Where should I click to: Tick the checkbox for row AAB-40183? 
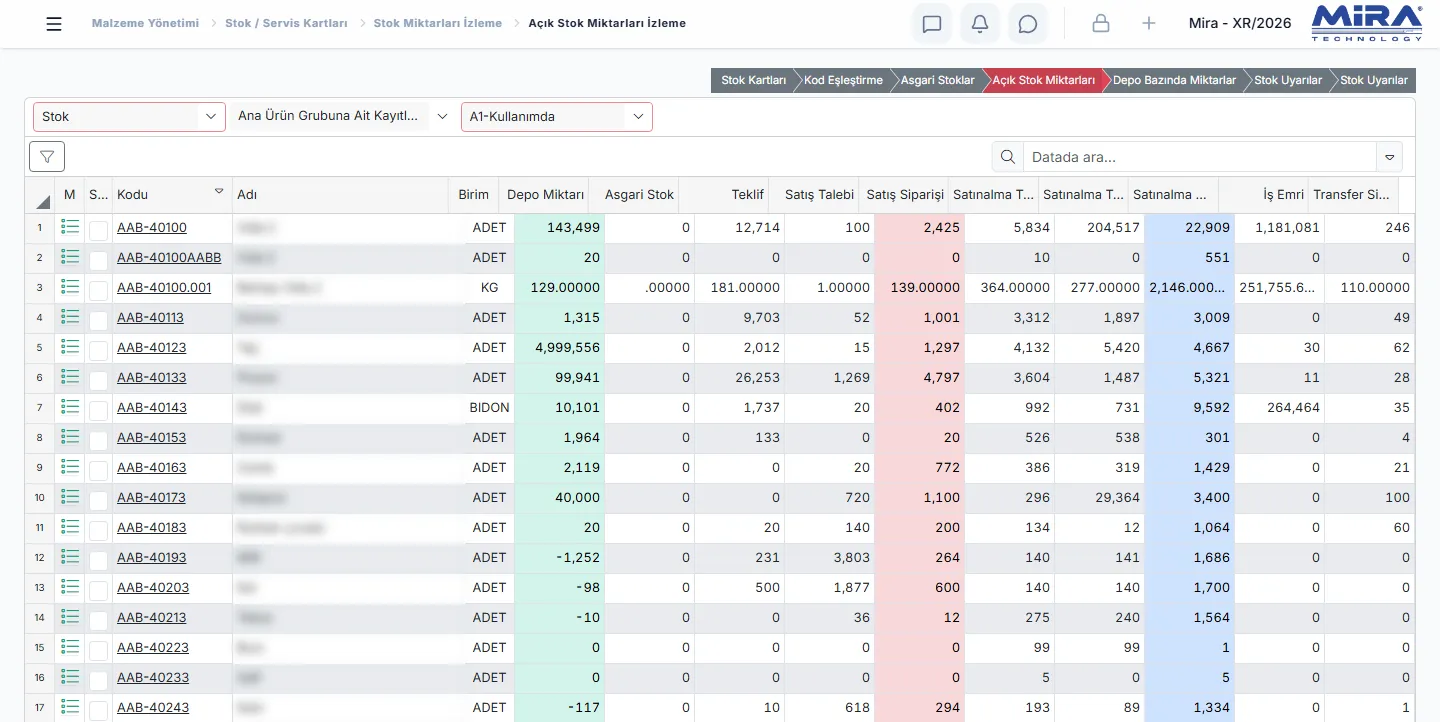pos(98,531)
